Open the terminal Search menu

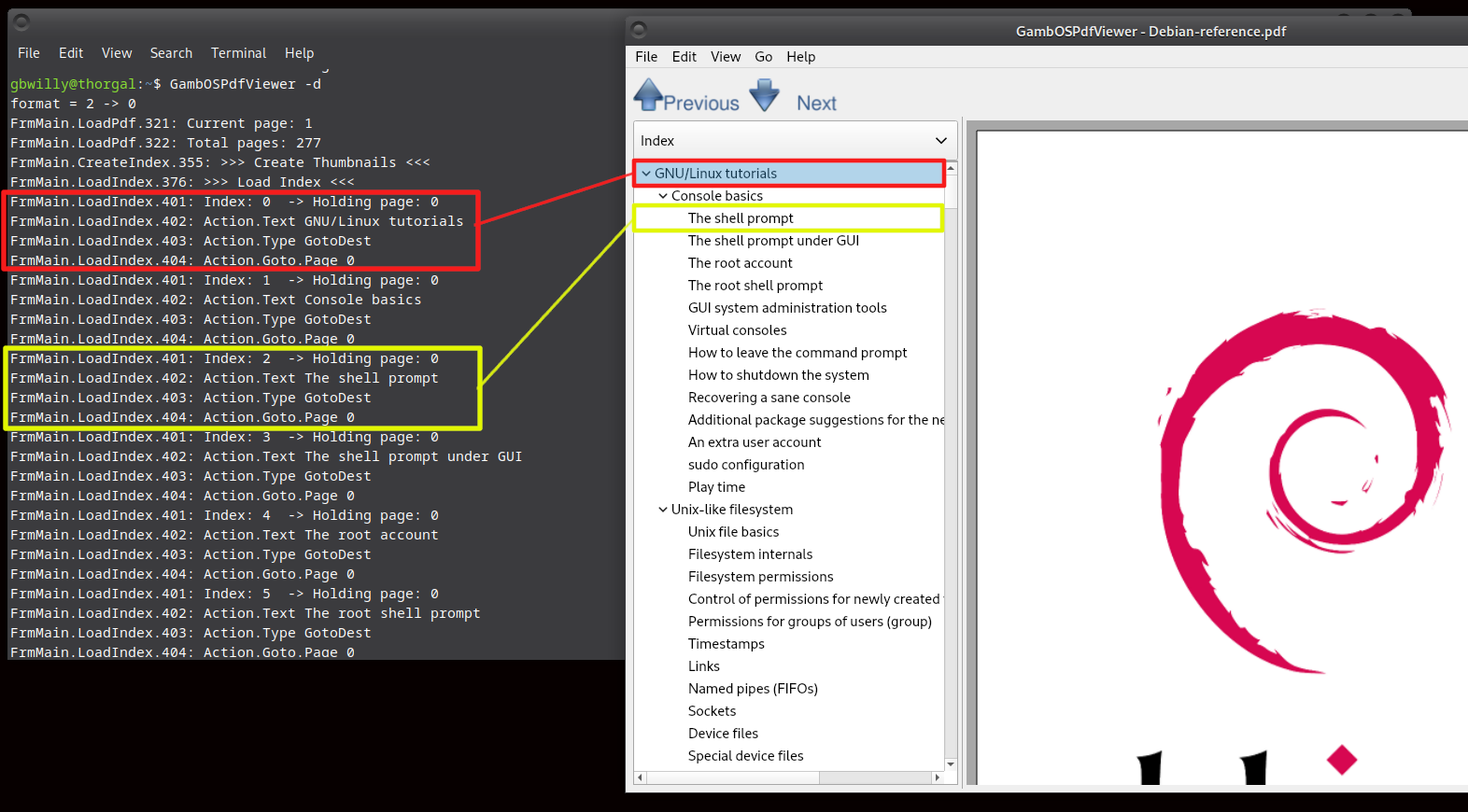tap(171, 53)
